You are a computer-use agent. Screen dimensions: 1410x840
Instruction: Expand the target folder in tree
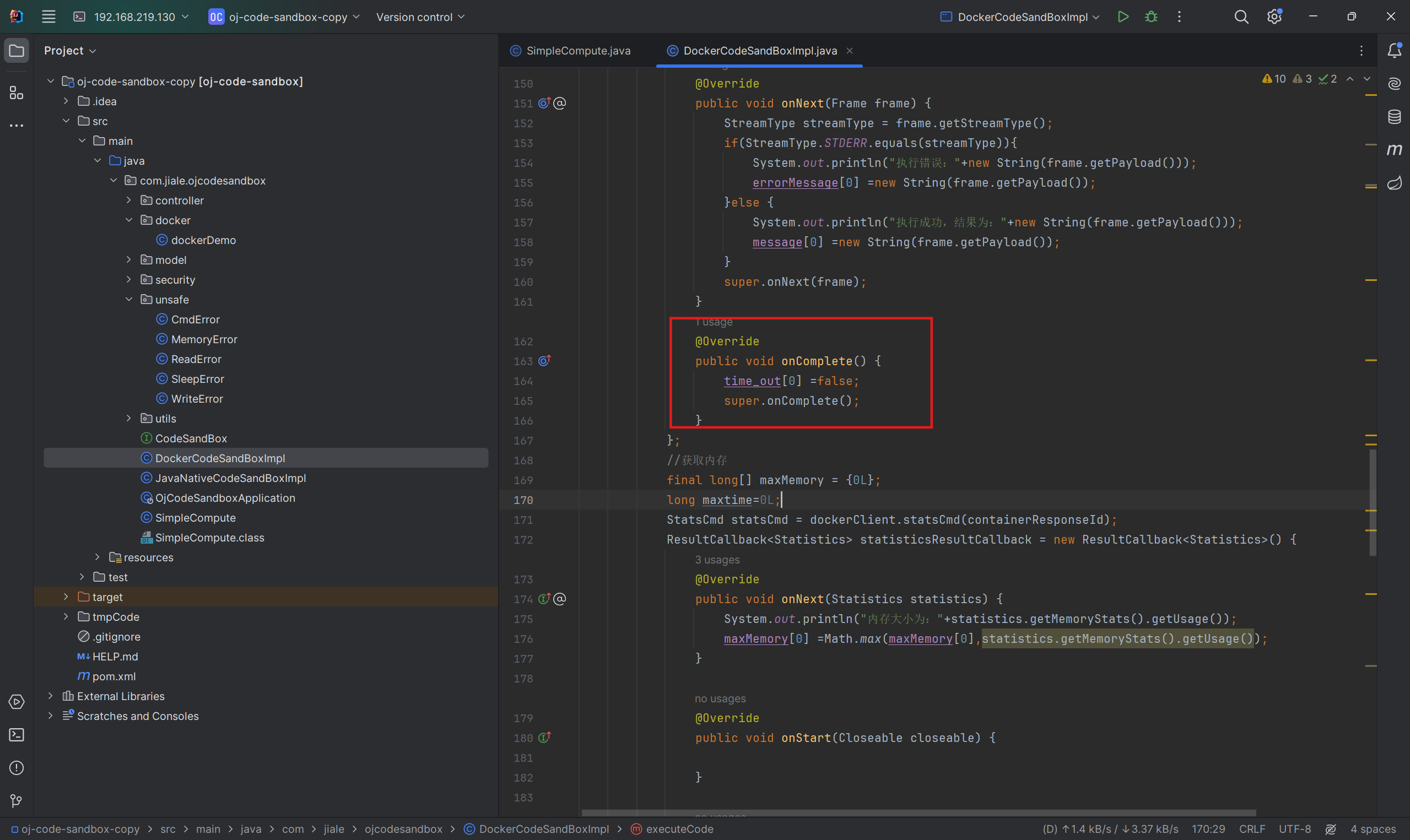pyautogui.click(x=66, y=597)
